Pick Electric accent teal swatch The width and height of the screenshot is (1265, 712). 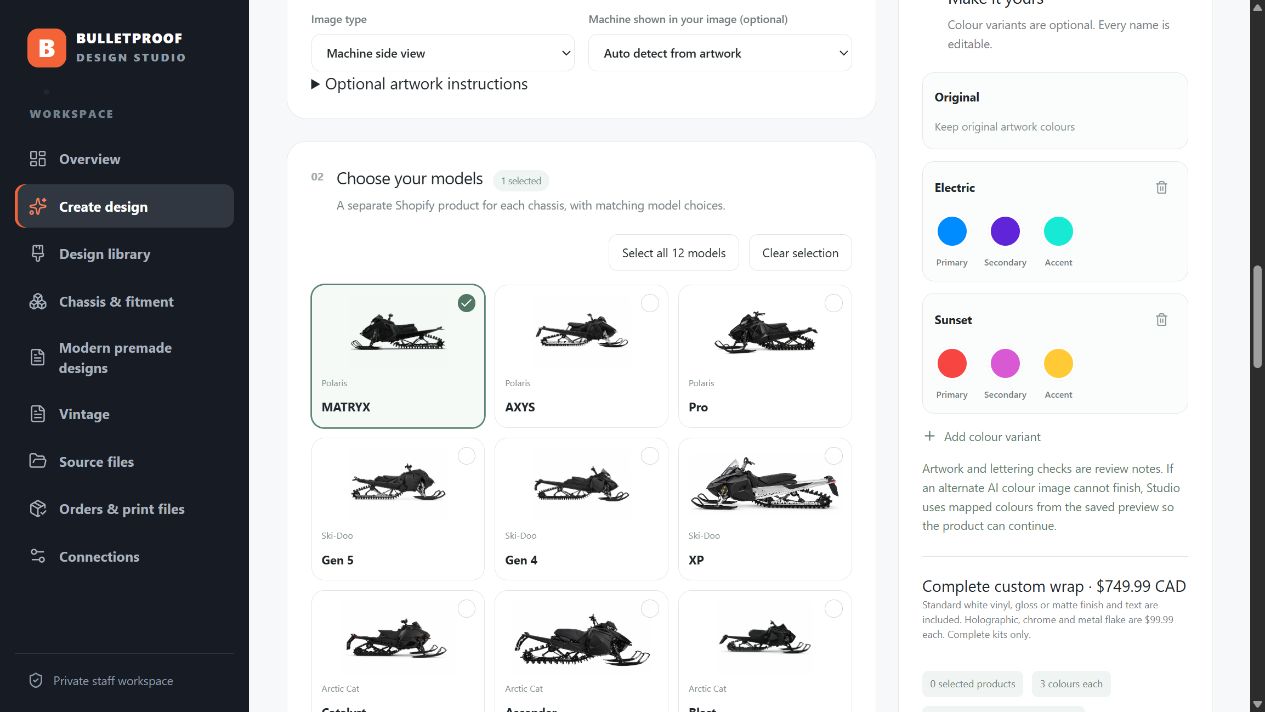[x=1058, y=231]
